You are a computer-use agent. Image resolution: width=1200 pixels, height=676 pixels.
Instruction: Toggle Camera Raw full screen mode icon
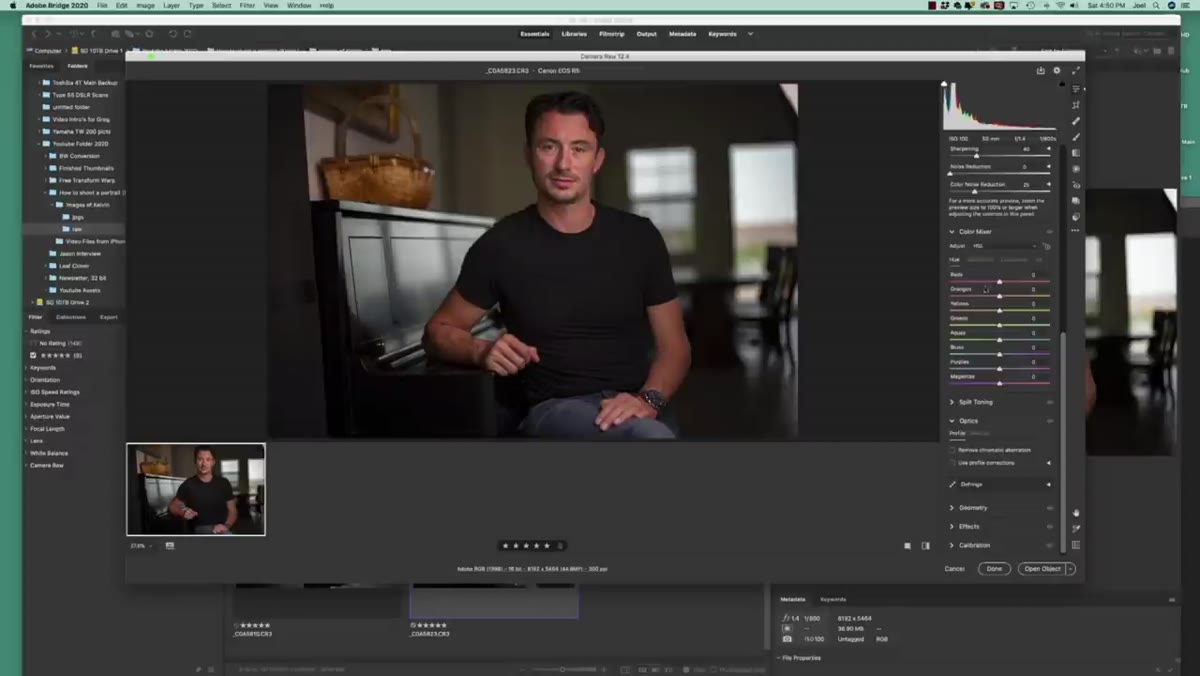pos(1076,70)
